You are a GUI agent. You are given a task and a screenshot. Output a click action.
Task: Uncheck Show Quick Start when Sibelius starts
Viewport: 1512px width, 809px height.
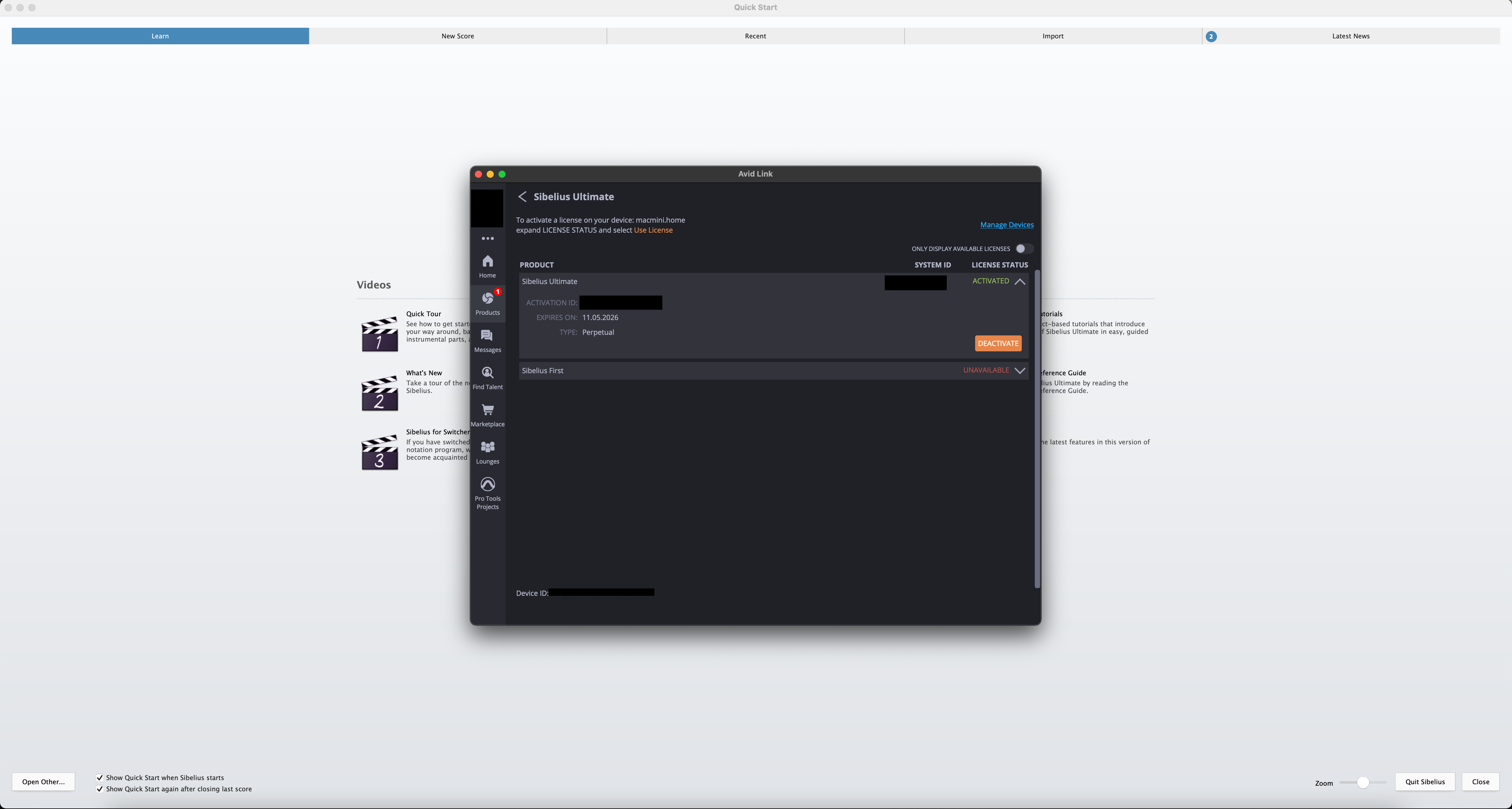[x=100, y=778]
